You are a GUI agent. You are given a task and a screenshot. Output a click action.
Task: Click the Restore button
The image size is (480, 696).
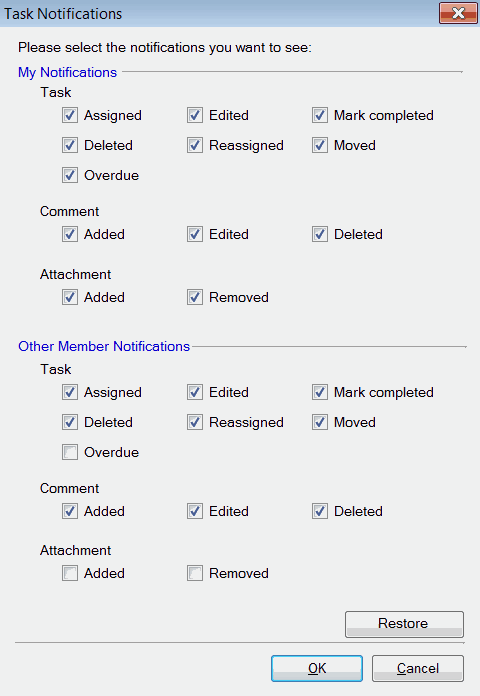pos(405,624)
